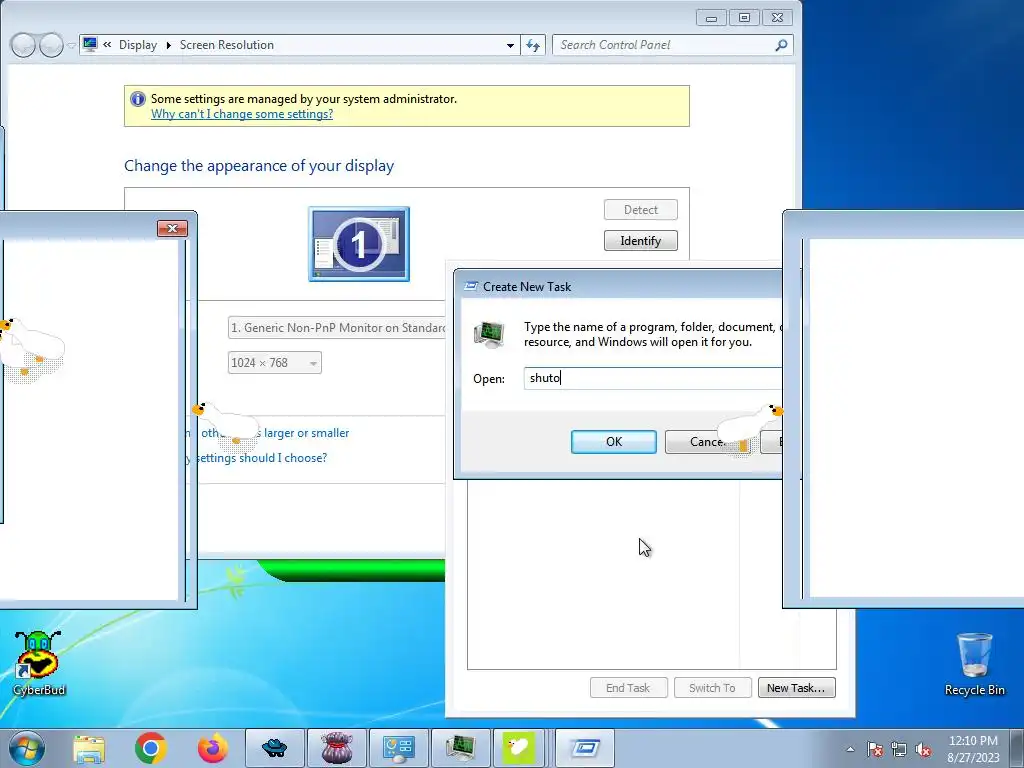
Task: Open the recent pages dropdown arrow
Action: (71, 45)
